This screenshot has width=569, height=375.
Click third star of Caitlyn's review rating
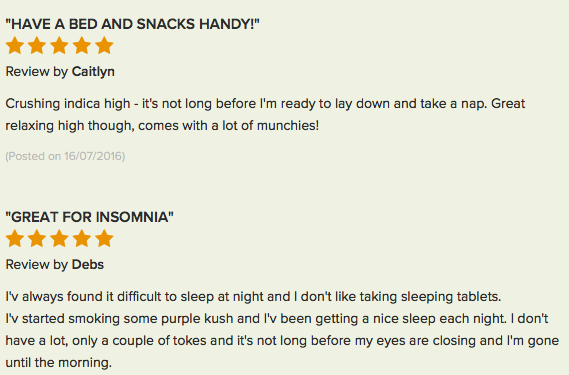tap(60, 45)
